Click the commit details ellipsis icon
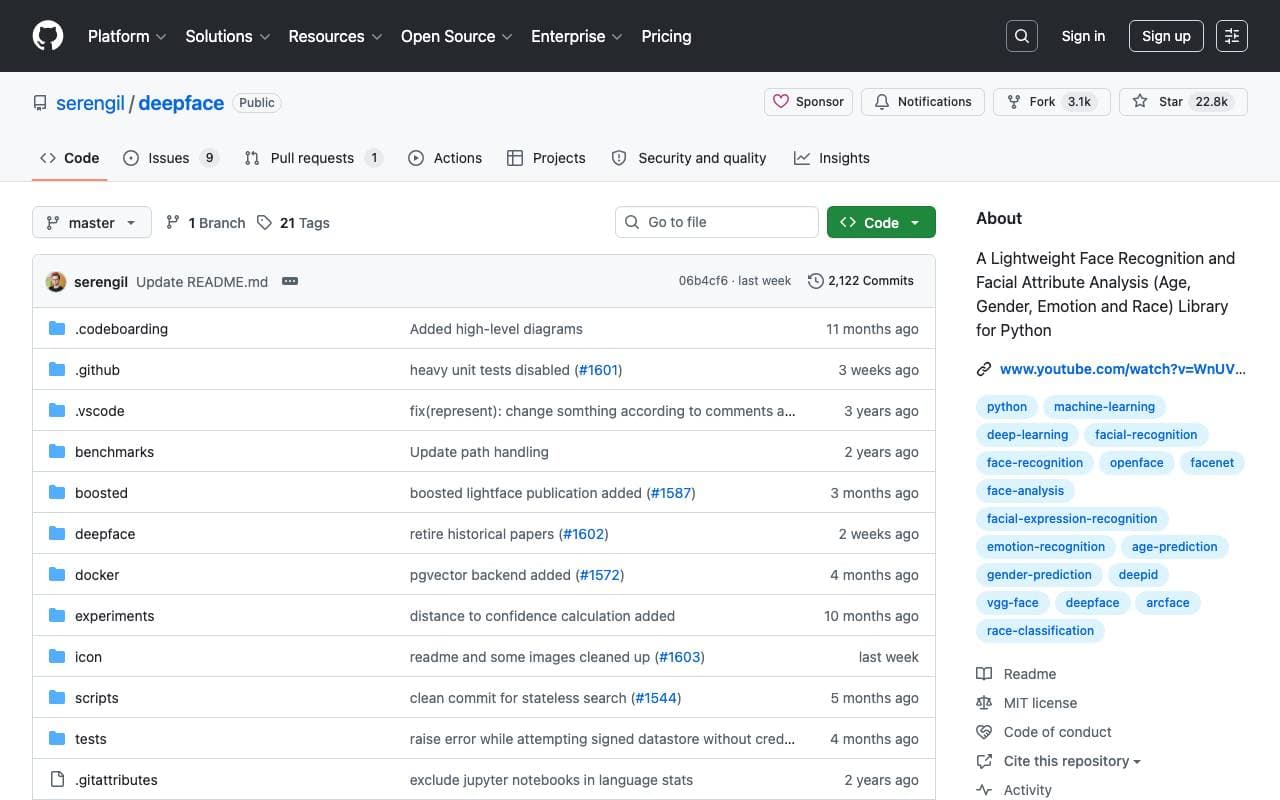The image size is (1280, 800). tap(290, 281)
